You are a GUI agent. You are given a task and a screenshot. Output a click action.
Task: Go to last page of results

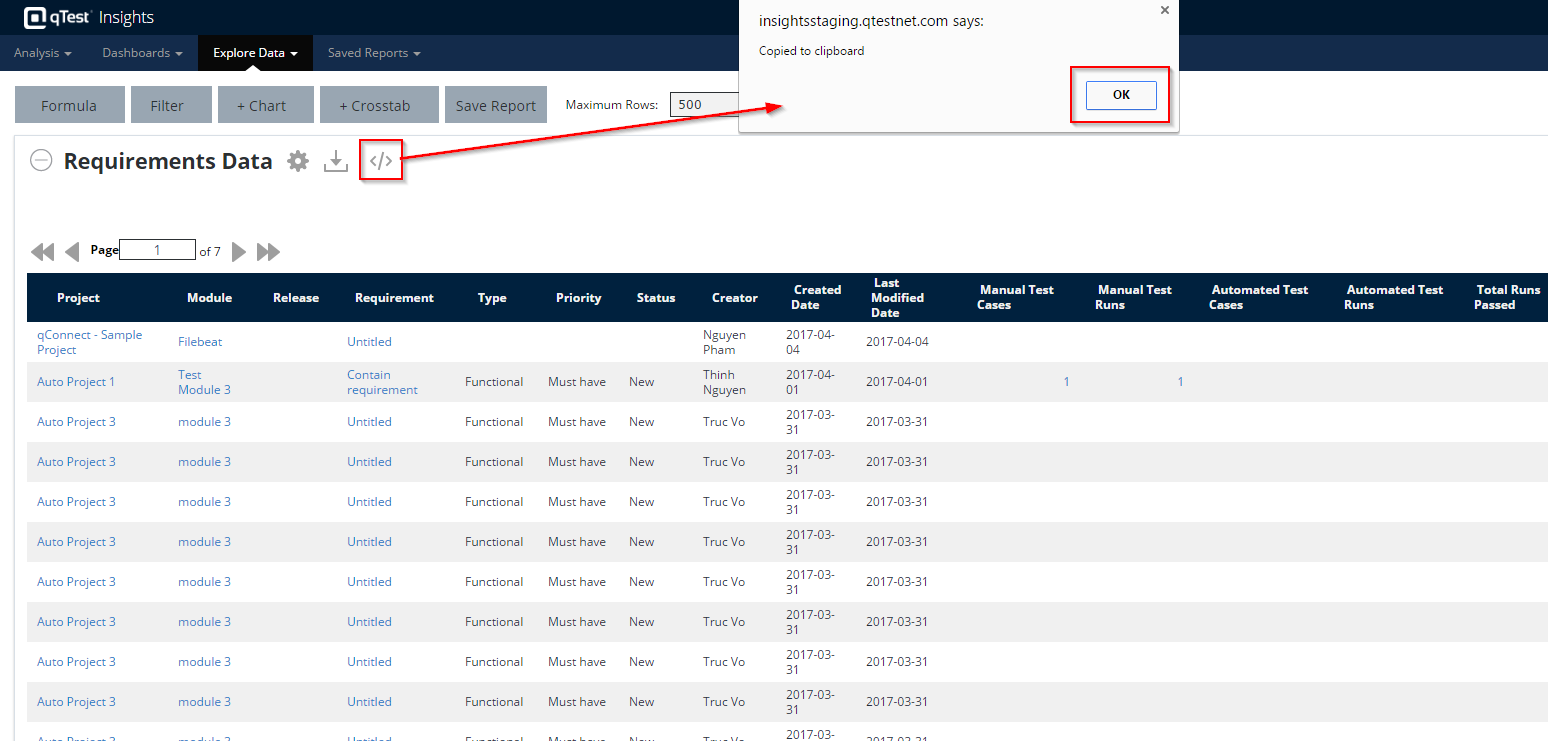[x=268, y=252]
